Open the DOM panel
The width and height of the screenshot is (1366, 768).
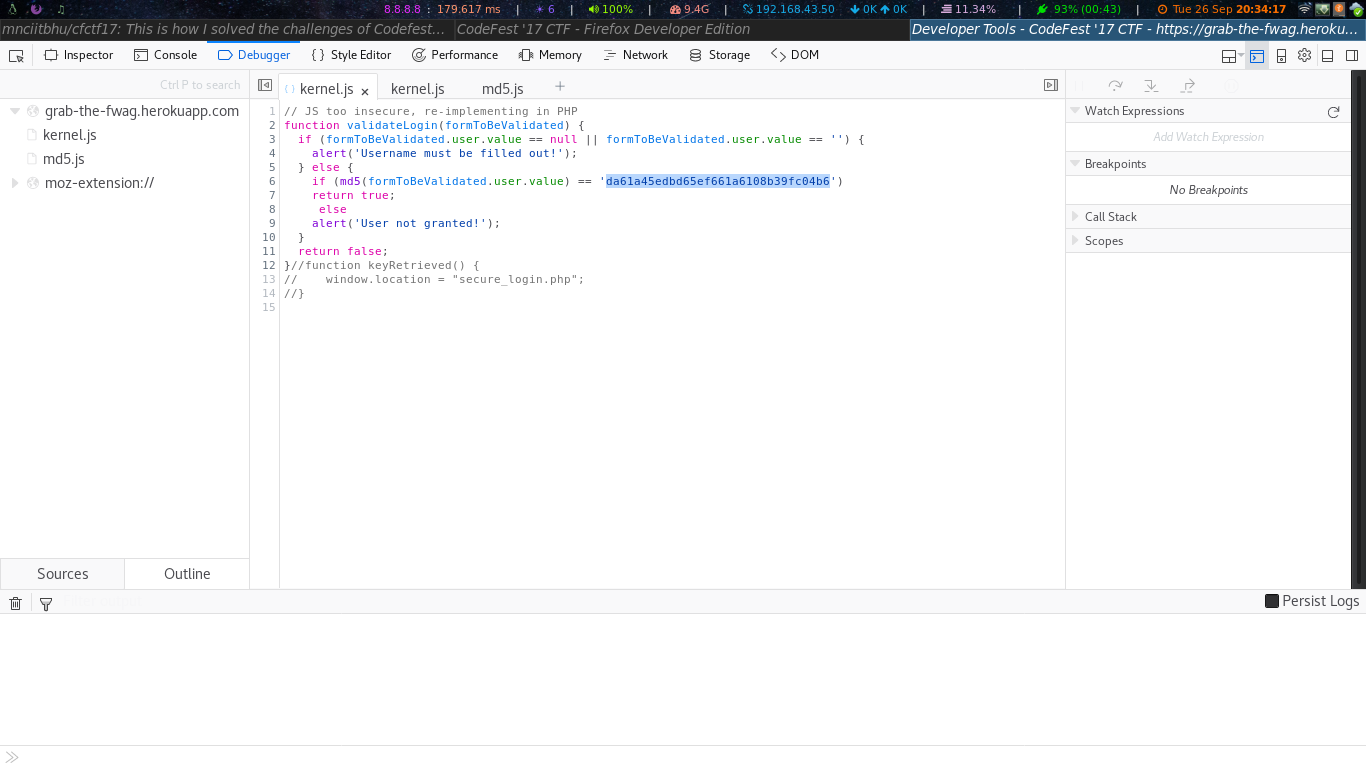[795, 55]
